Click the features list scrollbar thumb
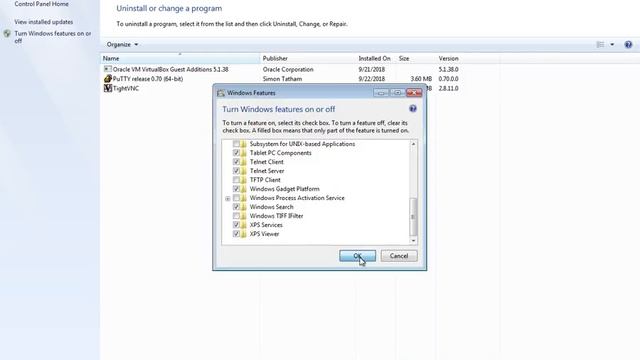Screen dimensions: 640x360 tap(413, 217)
